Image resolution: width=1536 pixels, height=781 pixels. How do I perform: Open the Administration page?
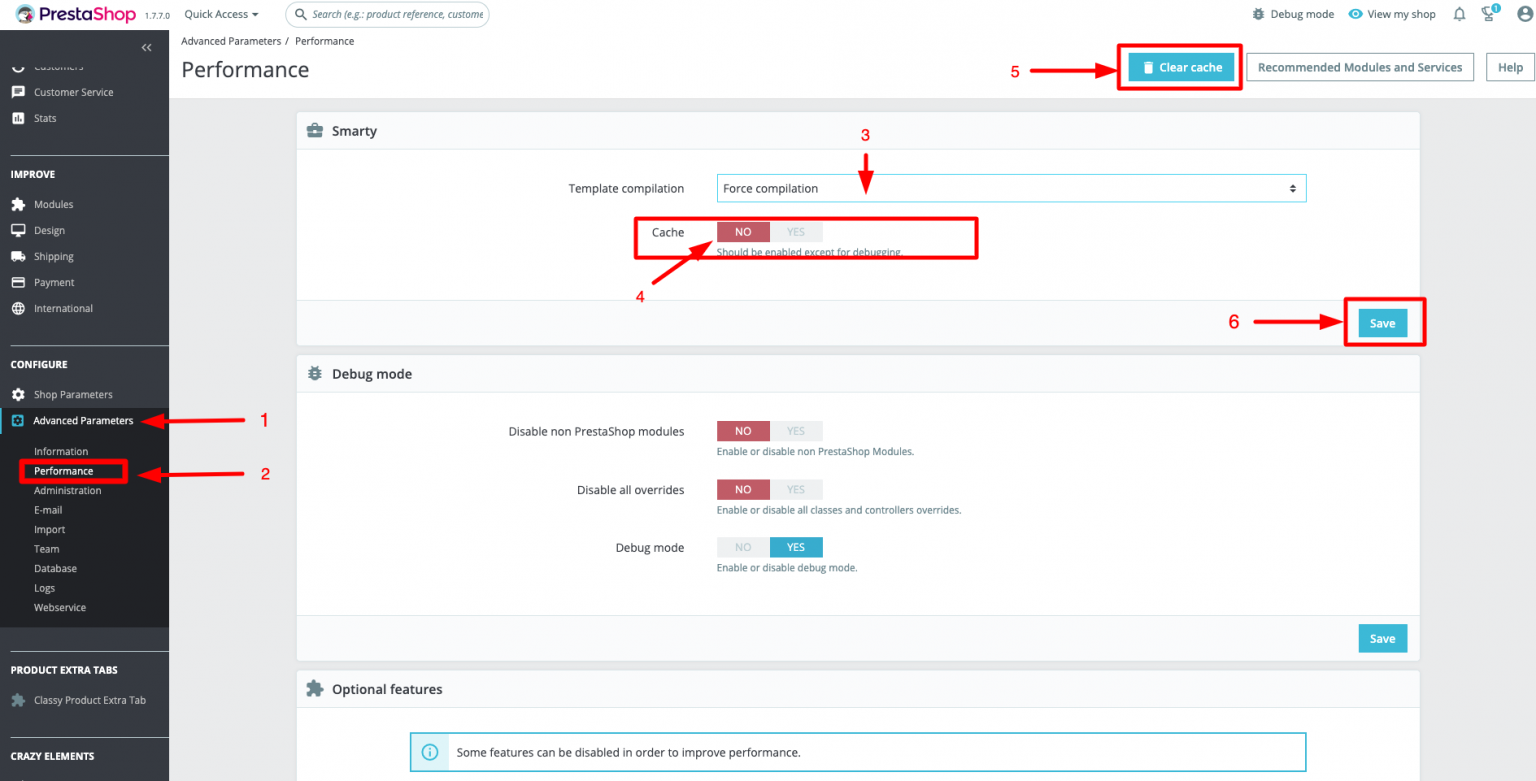[x=67, y=490]
